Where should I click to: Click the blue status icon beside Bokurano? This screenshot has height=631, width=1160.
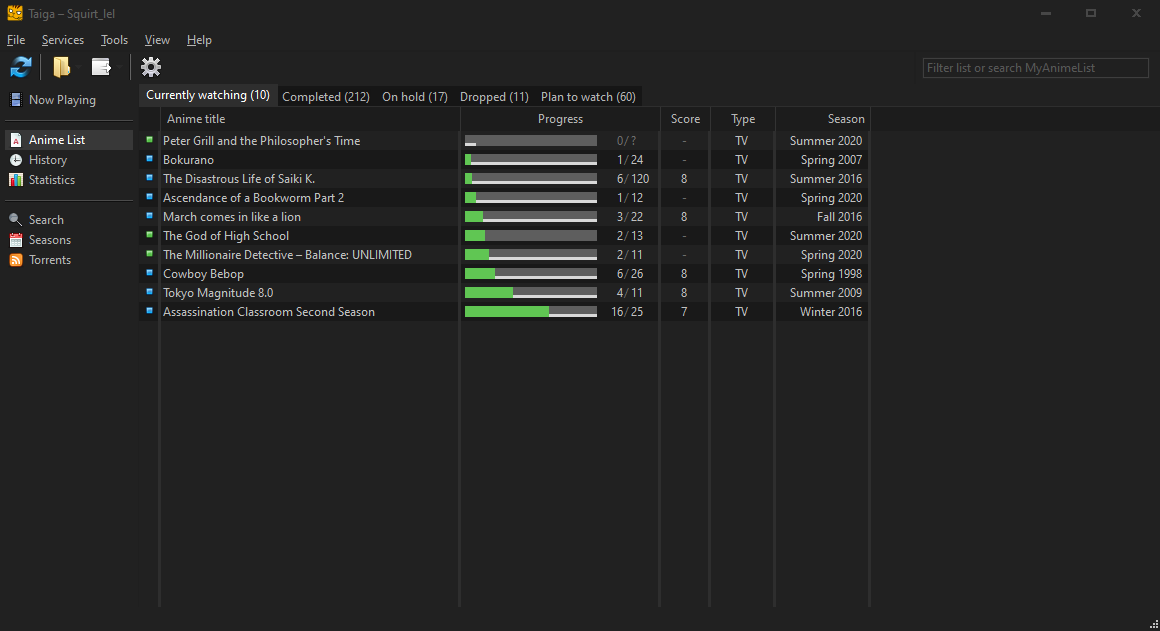point(149,159)
